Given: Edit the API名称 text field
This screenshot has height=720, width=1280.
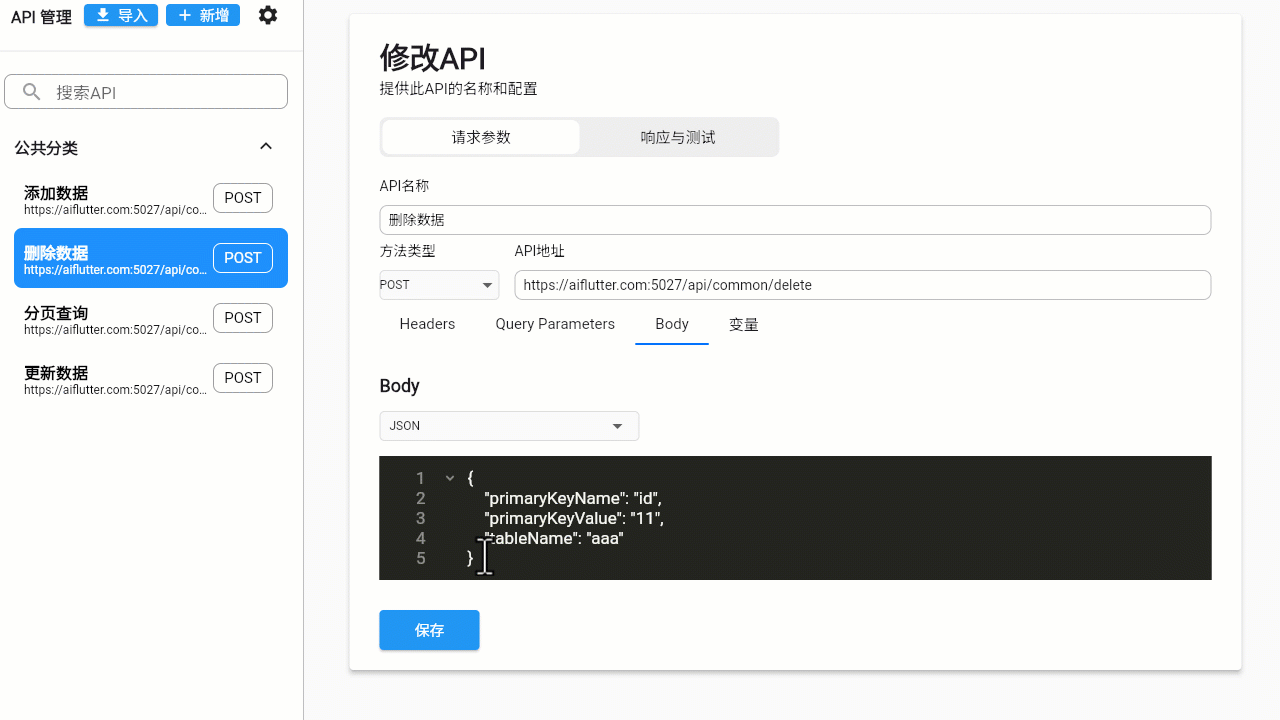Looking at the screenshot, I should [795, 220].
